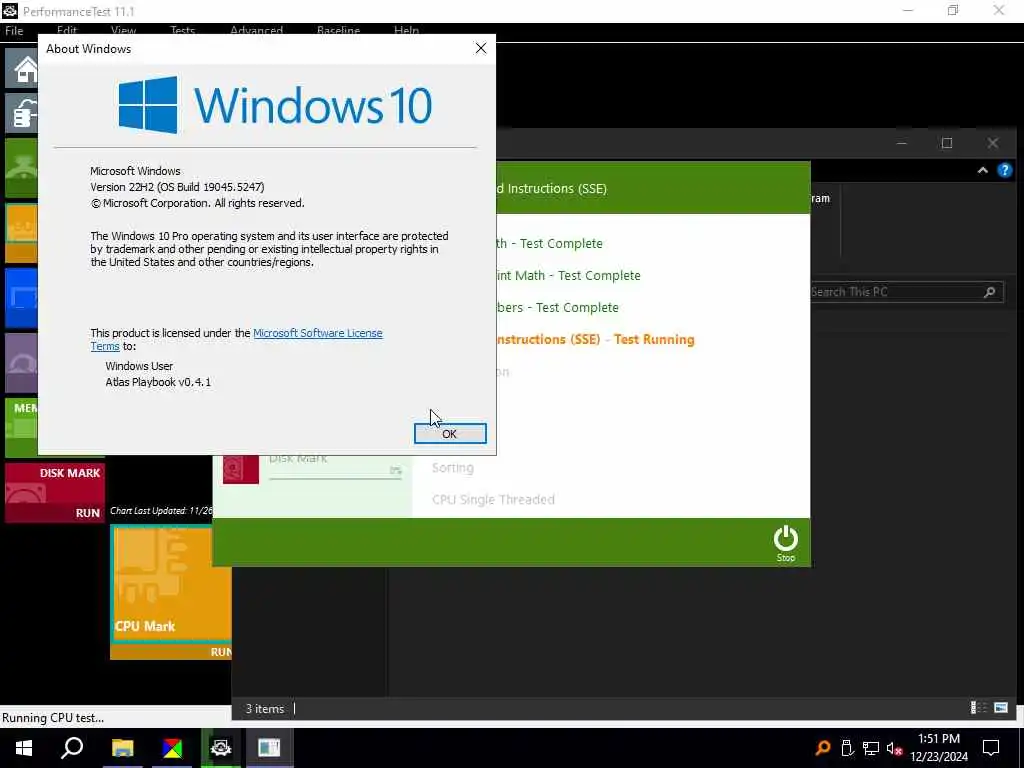Open the Edit menu
Image resolution: width=1024 pixels, height=768 pixels.
coord(67,31)
